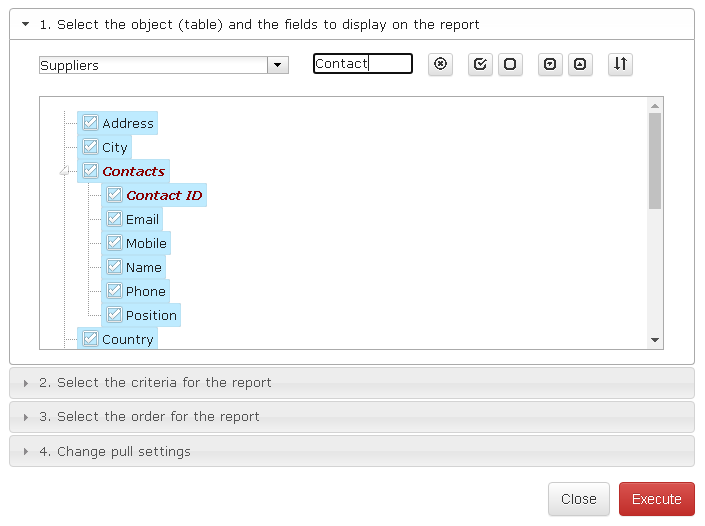Toggle the Contact ID checkbox
Screen dimensions: 705x526
click(114, 195)
